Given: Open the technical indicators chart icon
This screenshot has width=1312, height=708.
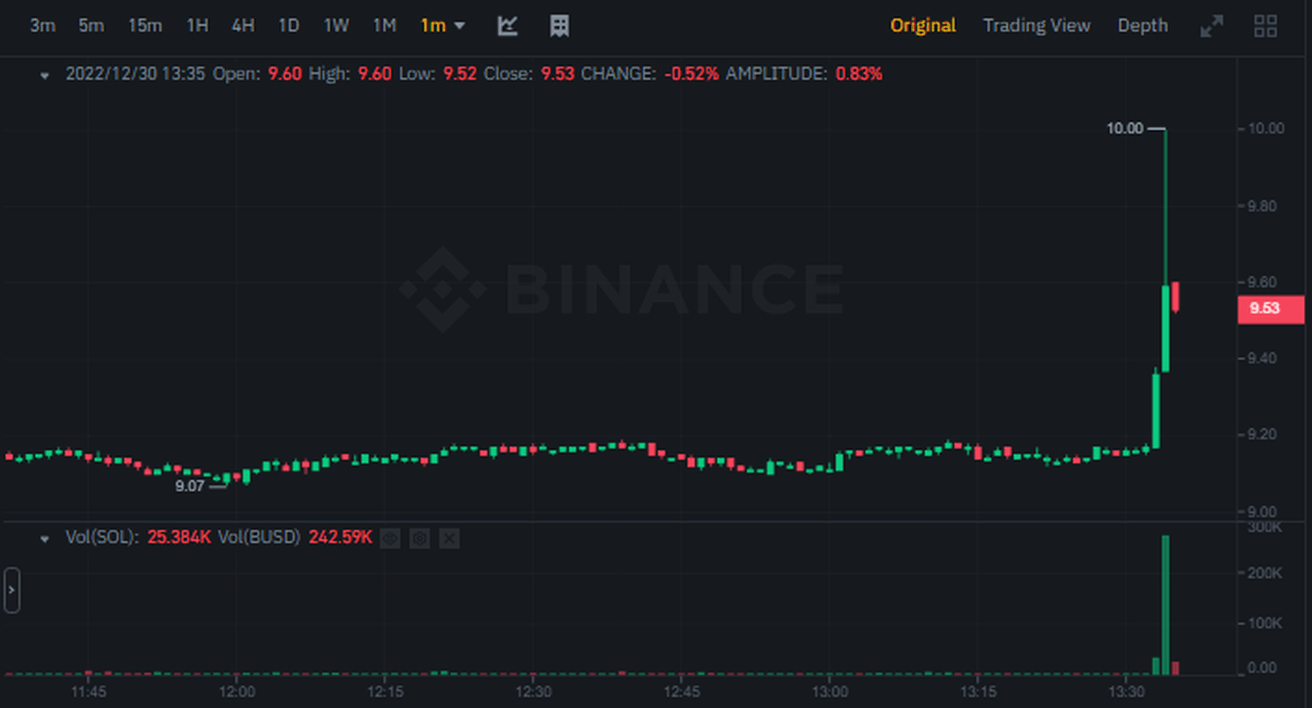Looking at the screenshot, I should pos(508,26).
